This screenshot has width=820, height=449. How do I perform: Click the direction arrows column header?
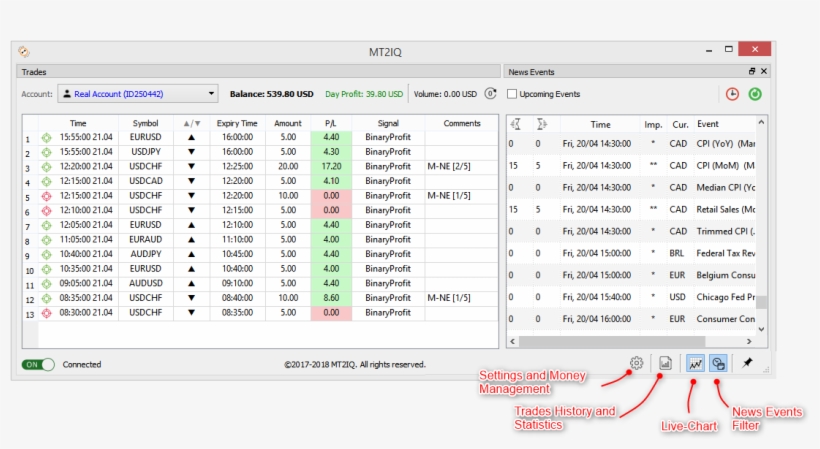click(x=191, y=123)
